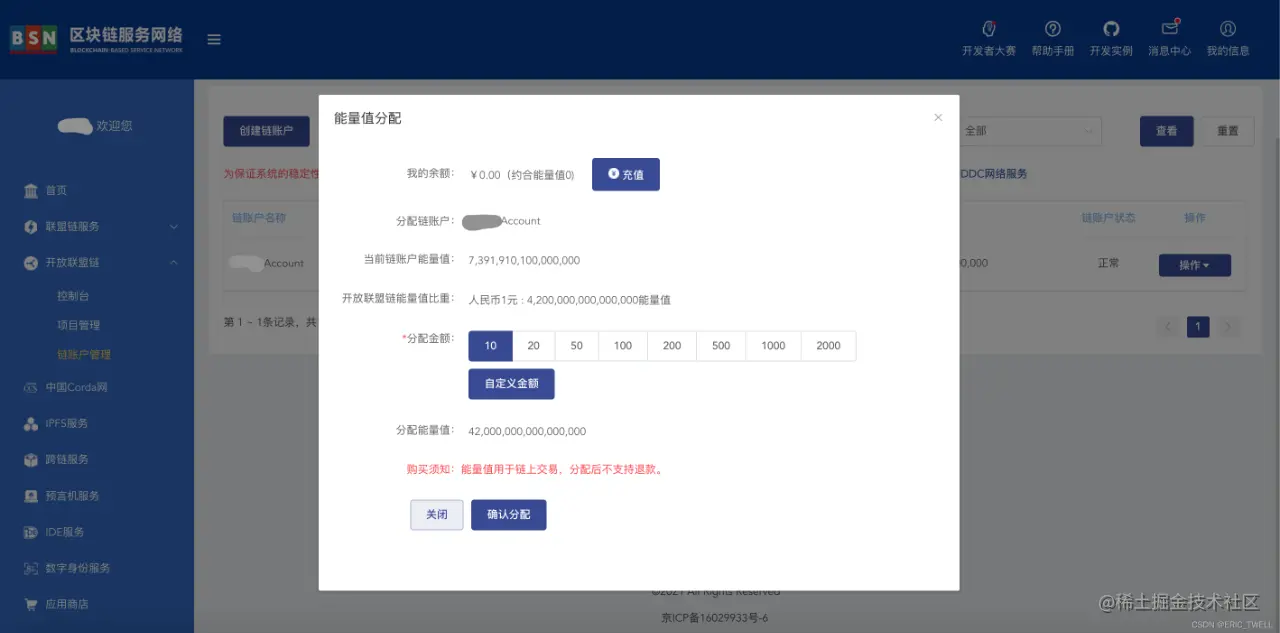Click the 开放联盟链 sidebar icon

(x=31, y=263)
